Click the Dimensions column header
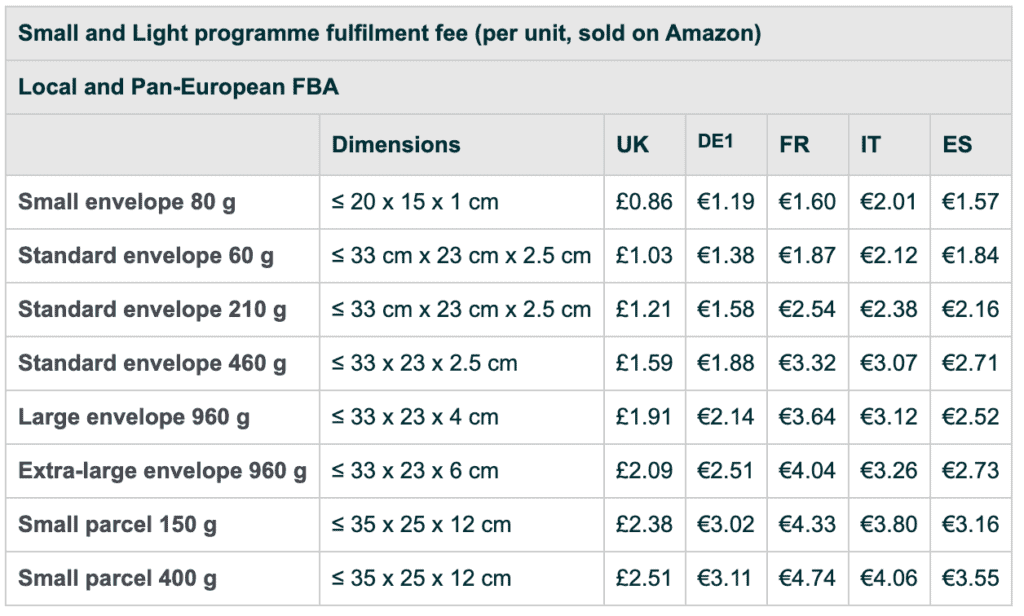Screen dimensions: 1024x616 tap(396, 144)
